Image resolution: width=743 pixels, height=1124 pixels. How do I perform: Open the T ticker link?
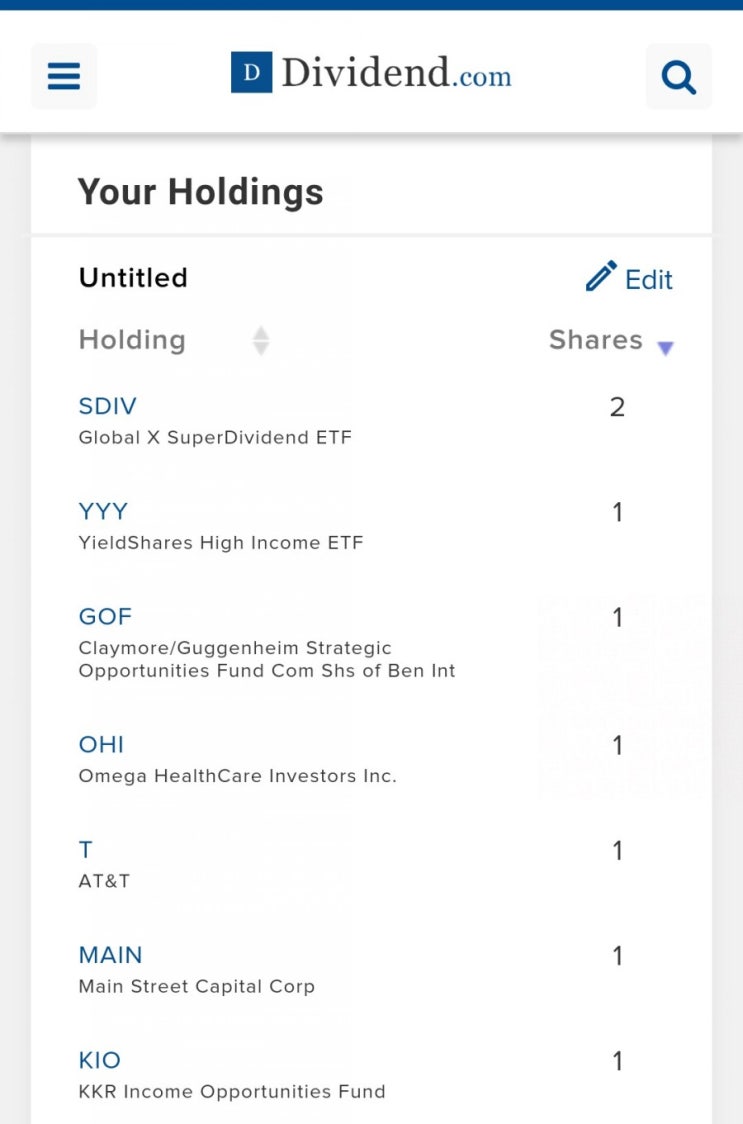click(x=85, y=850)
